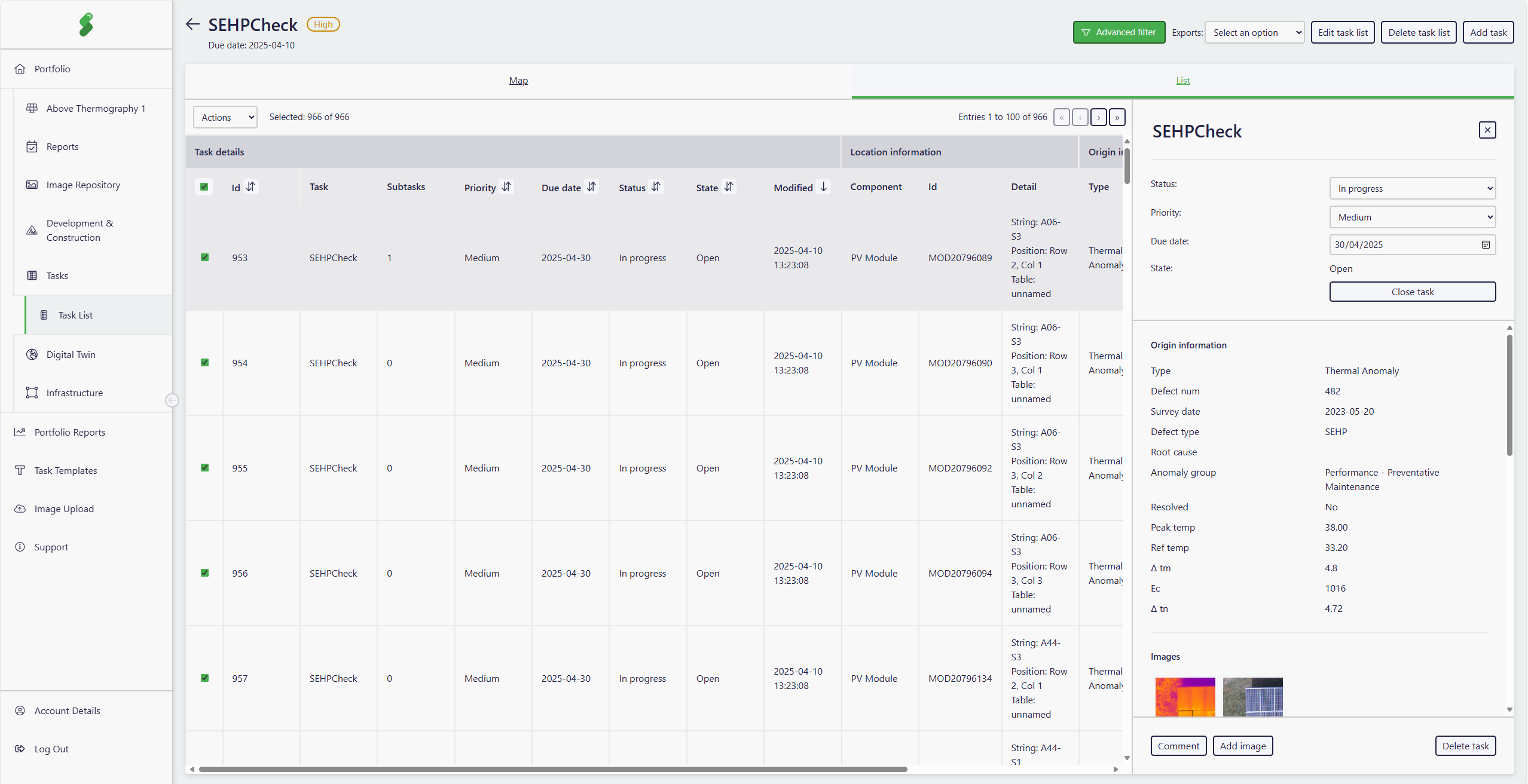1528x784 pixels.
Task: Open Account Details user icon
Action: pos(20,710)
